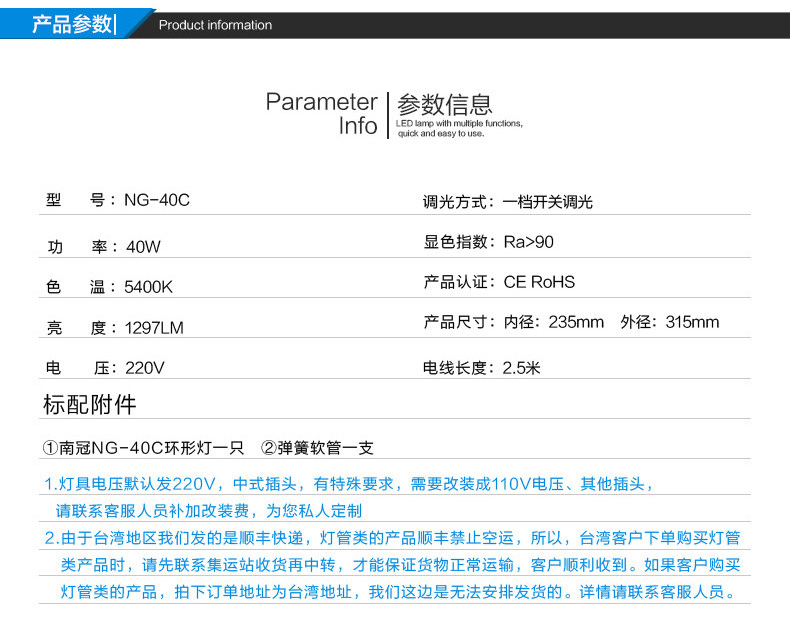
Task: Click blue note 1 about 220V voltage
Action: click(349, 497)
